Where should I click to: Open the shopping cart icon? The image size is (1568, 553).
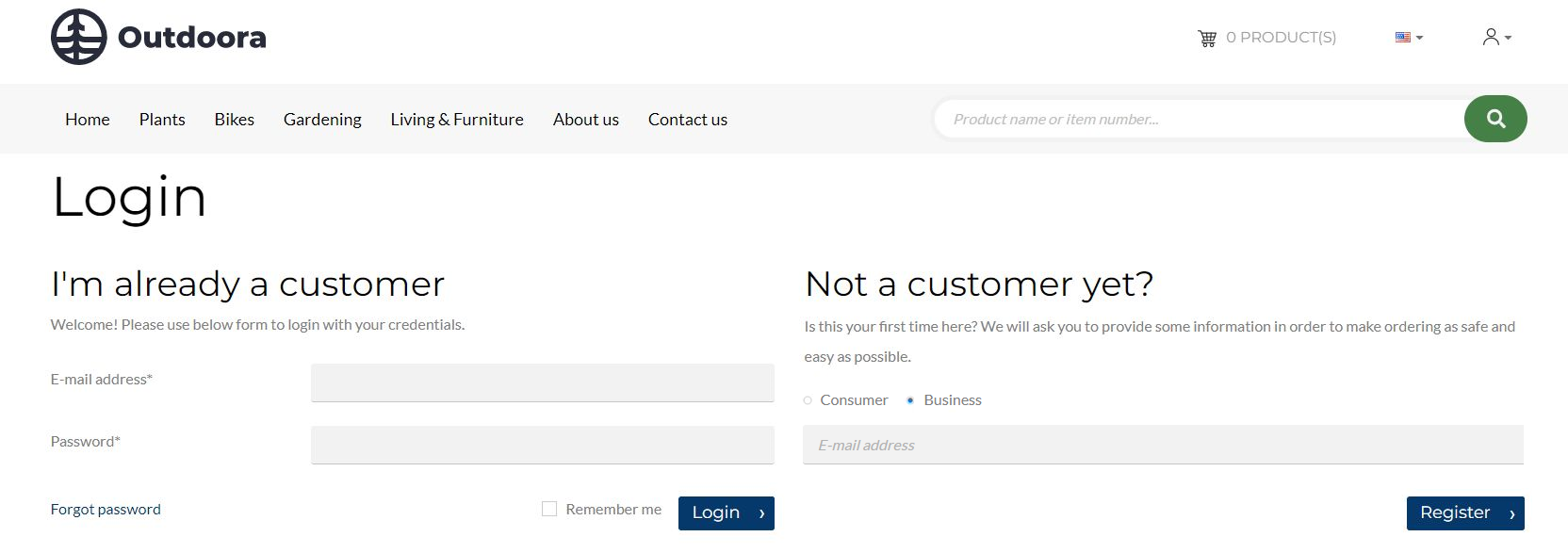(1207, 38)
